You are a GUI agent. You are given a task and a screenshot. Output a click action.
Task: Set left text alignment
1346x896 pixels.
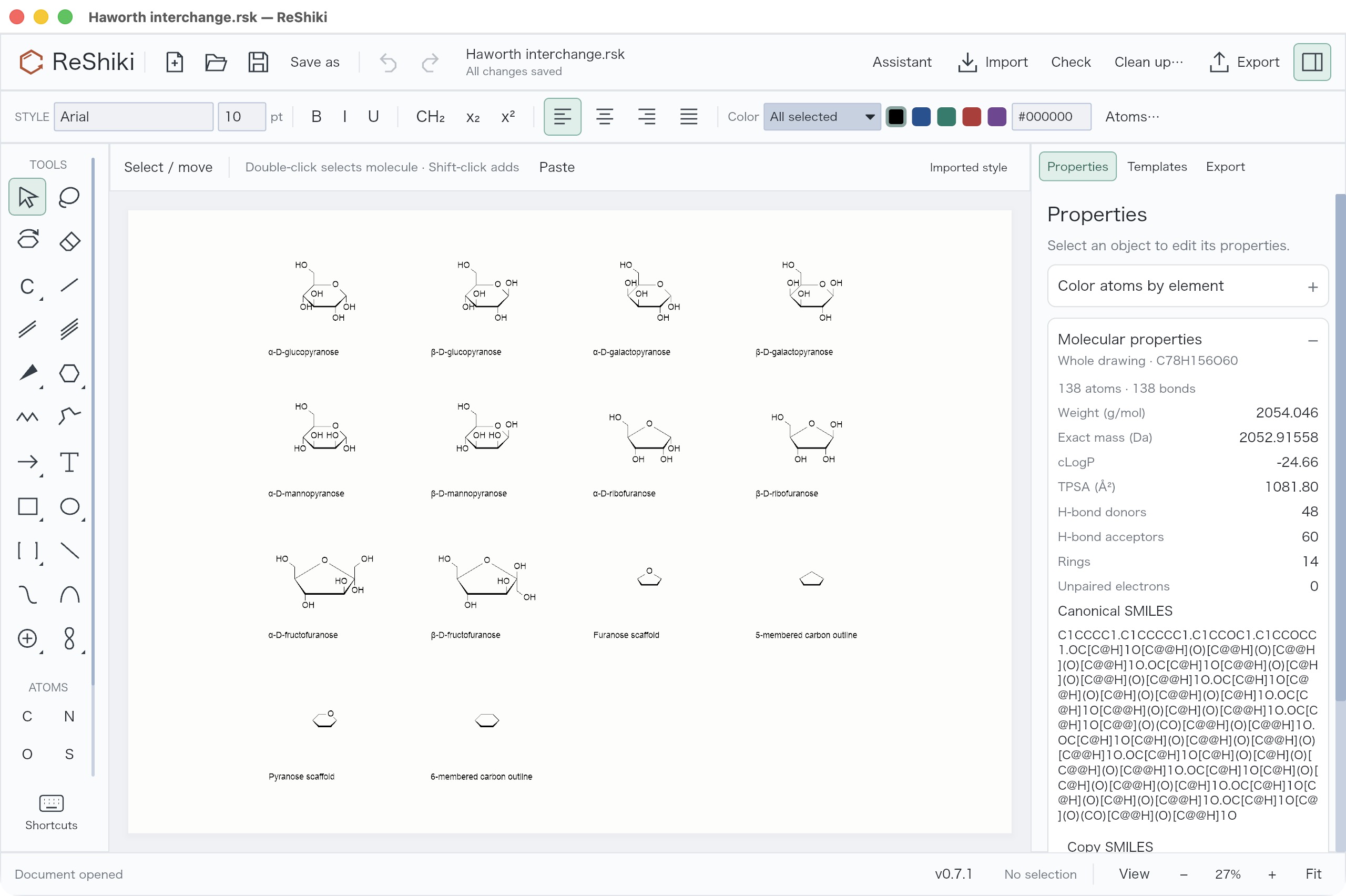[x=562, y=117]
